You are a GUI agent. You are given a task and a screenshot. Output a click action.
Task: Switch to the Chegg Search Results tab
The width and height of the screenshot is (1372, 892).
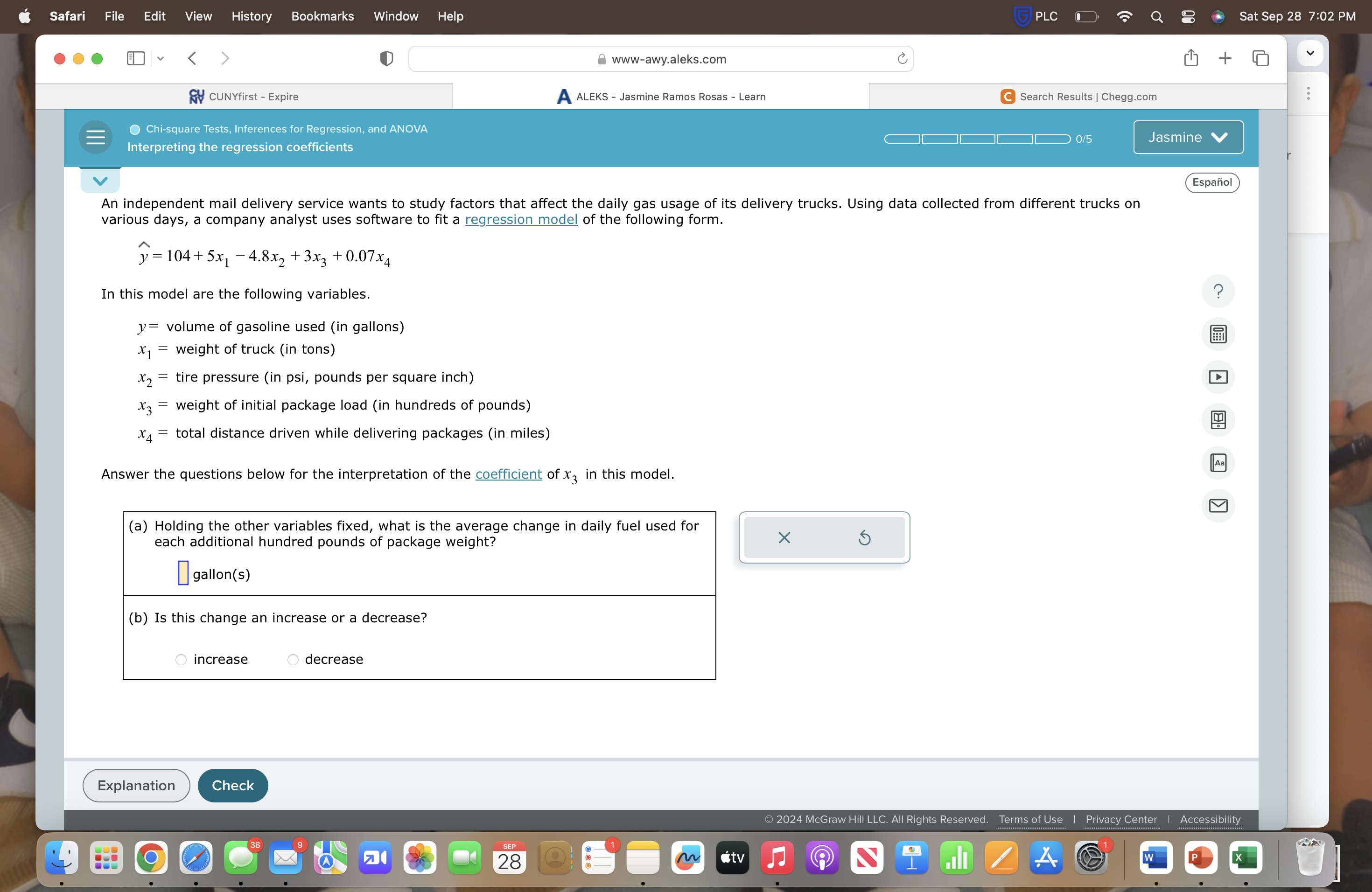1078,96
